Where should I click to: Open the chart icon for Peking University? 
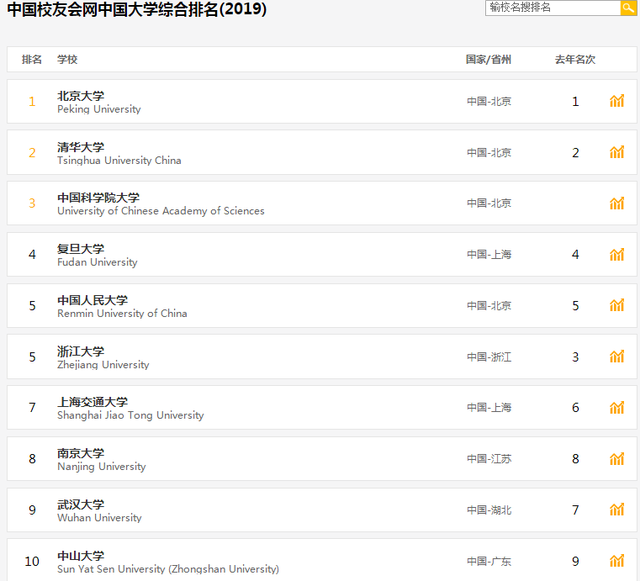coord(617,101)
